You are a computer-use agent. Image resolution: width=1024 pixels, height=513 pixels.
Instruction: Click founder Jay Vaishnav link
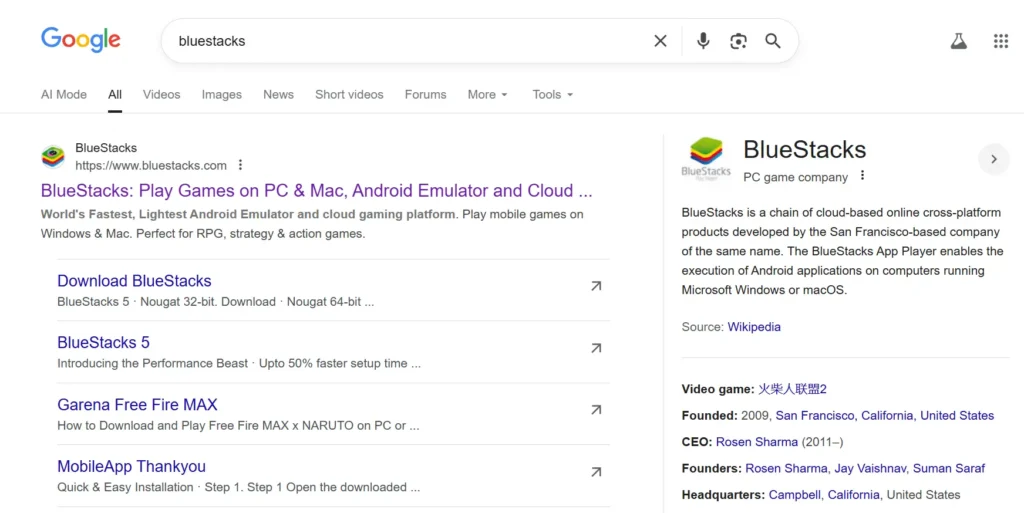coord(869,469)
